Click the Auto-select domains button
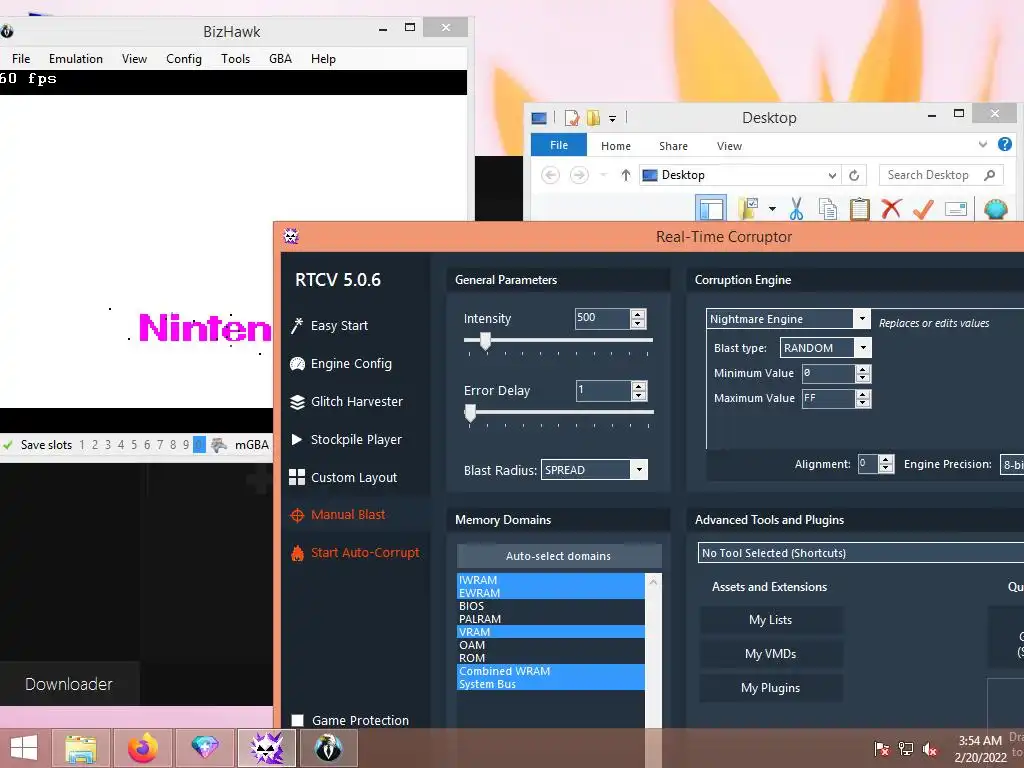The height and width of the screenshot is (768, 1024). coord(559,556)
